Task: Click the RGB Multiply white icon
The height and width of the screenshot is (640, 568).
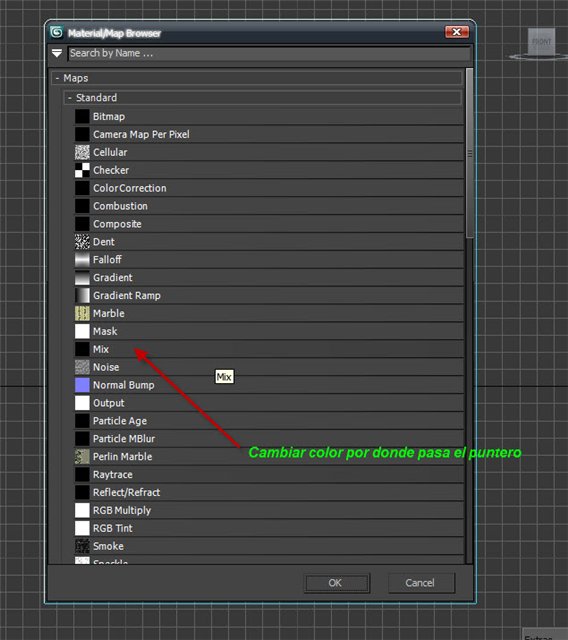Action: point(82,510)
